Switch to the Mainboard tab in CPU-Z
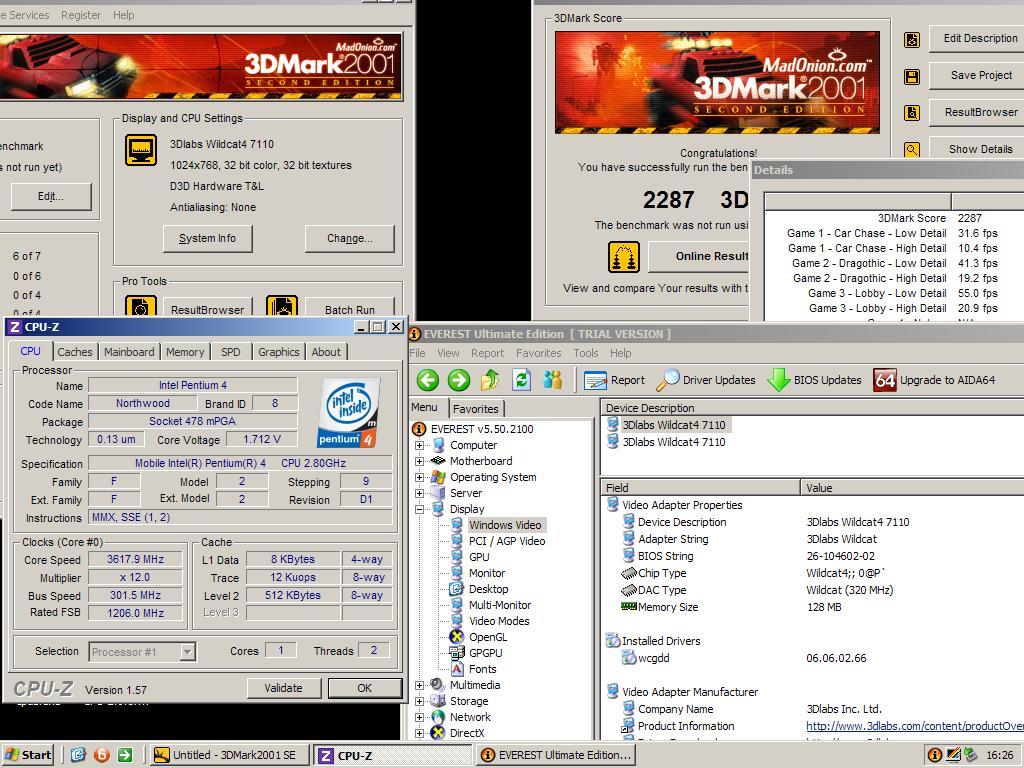The height and width of the screenshot is (768, 1024). click(129, 352)
